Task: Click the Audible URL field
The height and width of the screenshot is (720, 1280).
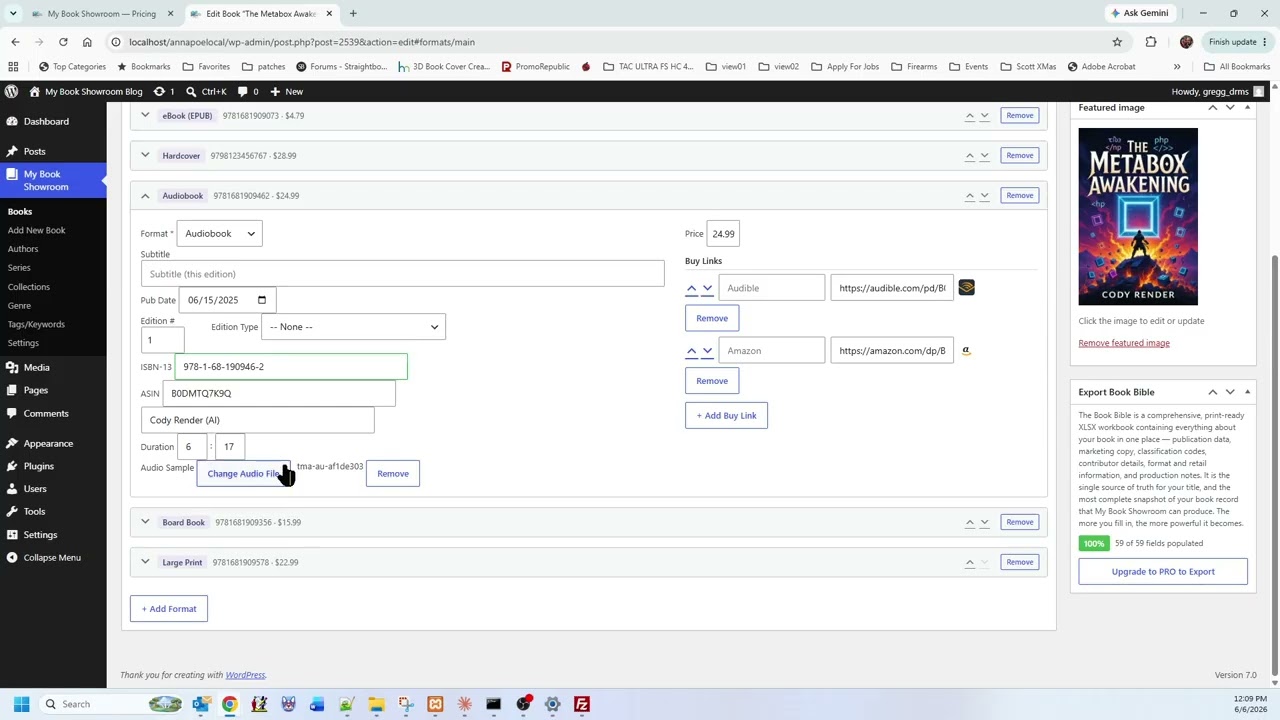Action: pos(892,288)
